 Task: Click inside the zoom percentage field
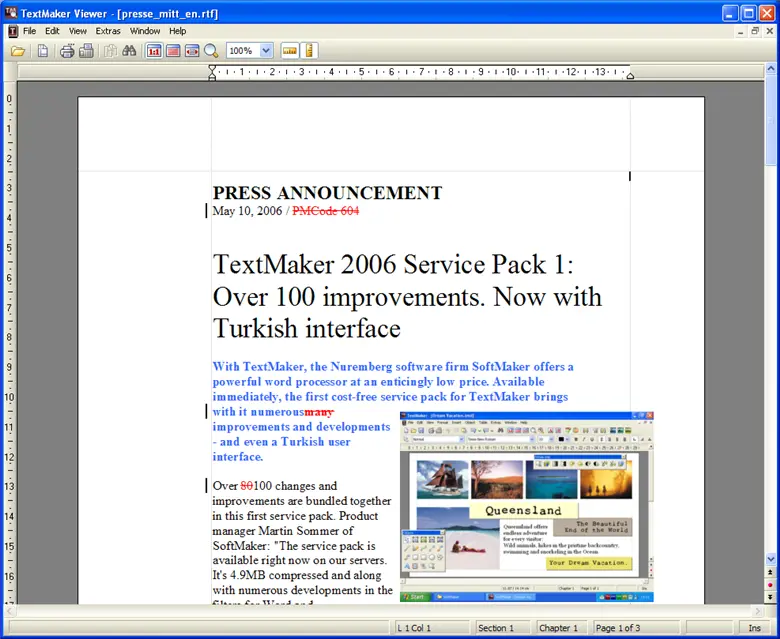[x=243, y=51]
